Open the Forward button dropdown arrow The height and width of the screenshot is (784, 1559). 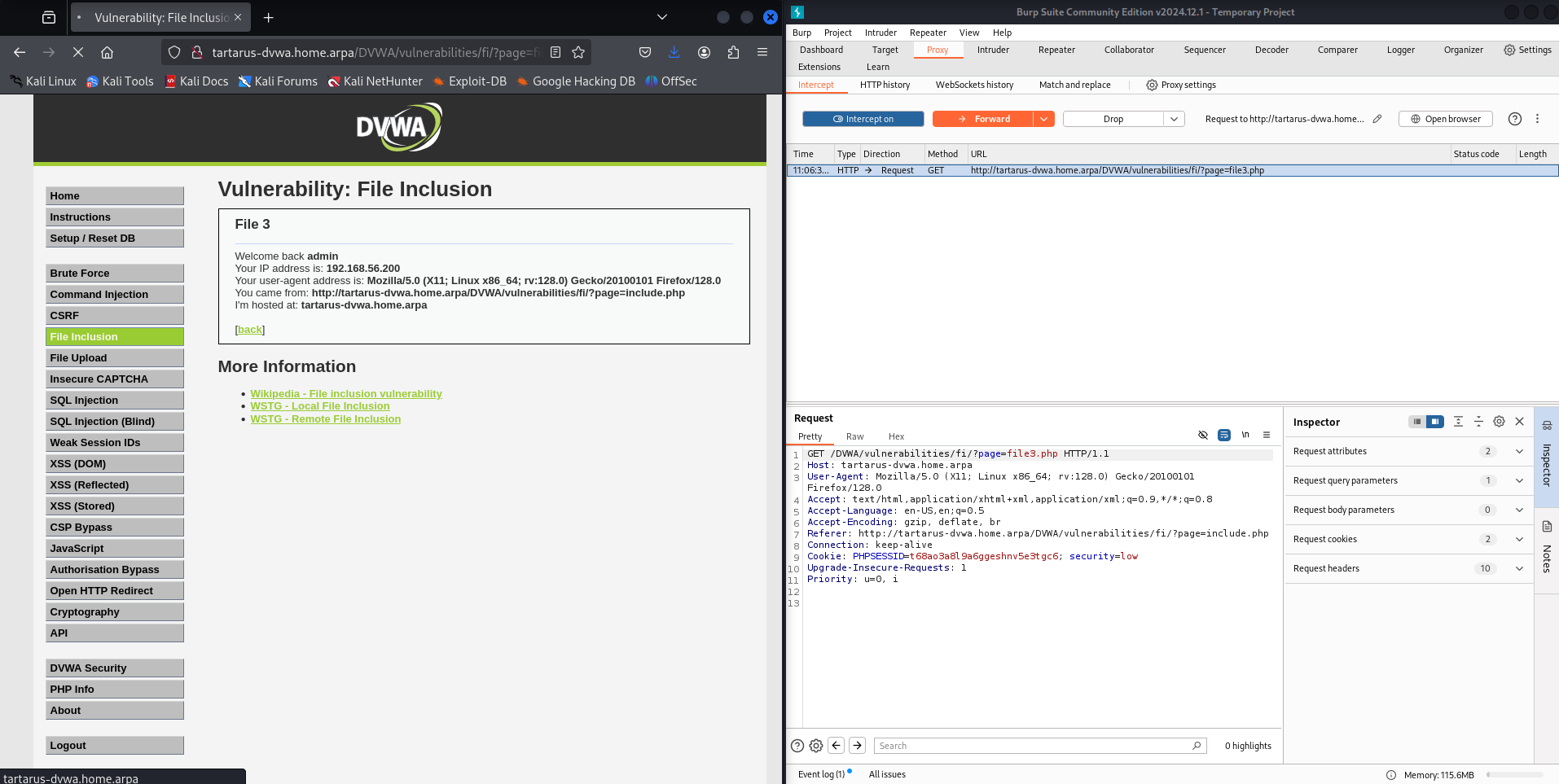click(1043, 119)
